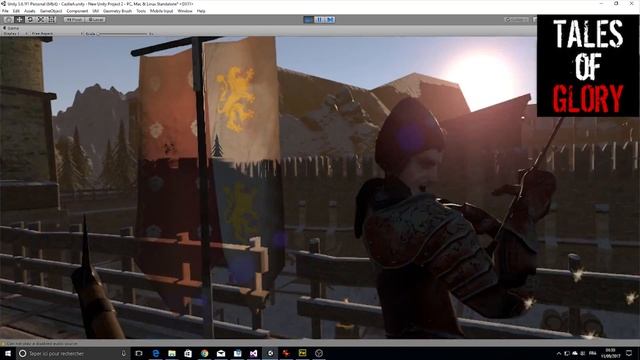Open the Windows Start menu
Image resolution: width=640 pixels, height=360 pixels.
[7, 353]
